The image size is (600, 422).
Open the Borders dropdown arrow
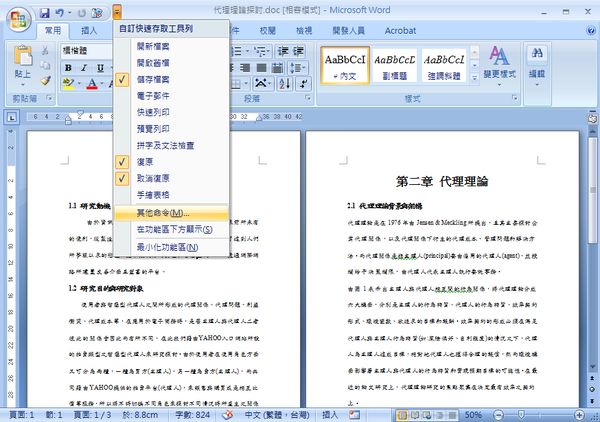pyautogui.click(x=246, y=83)
